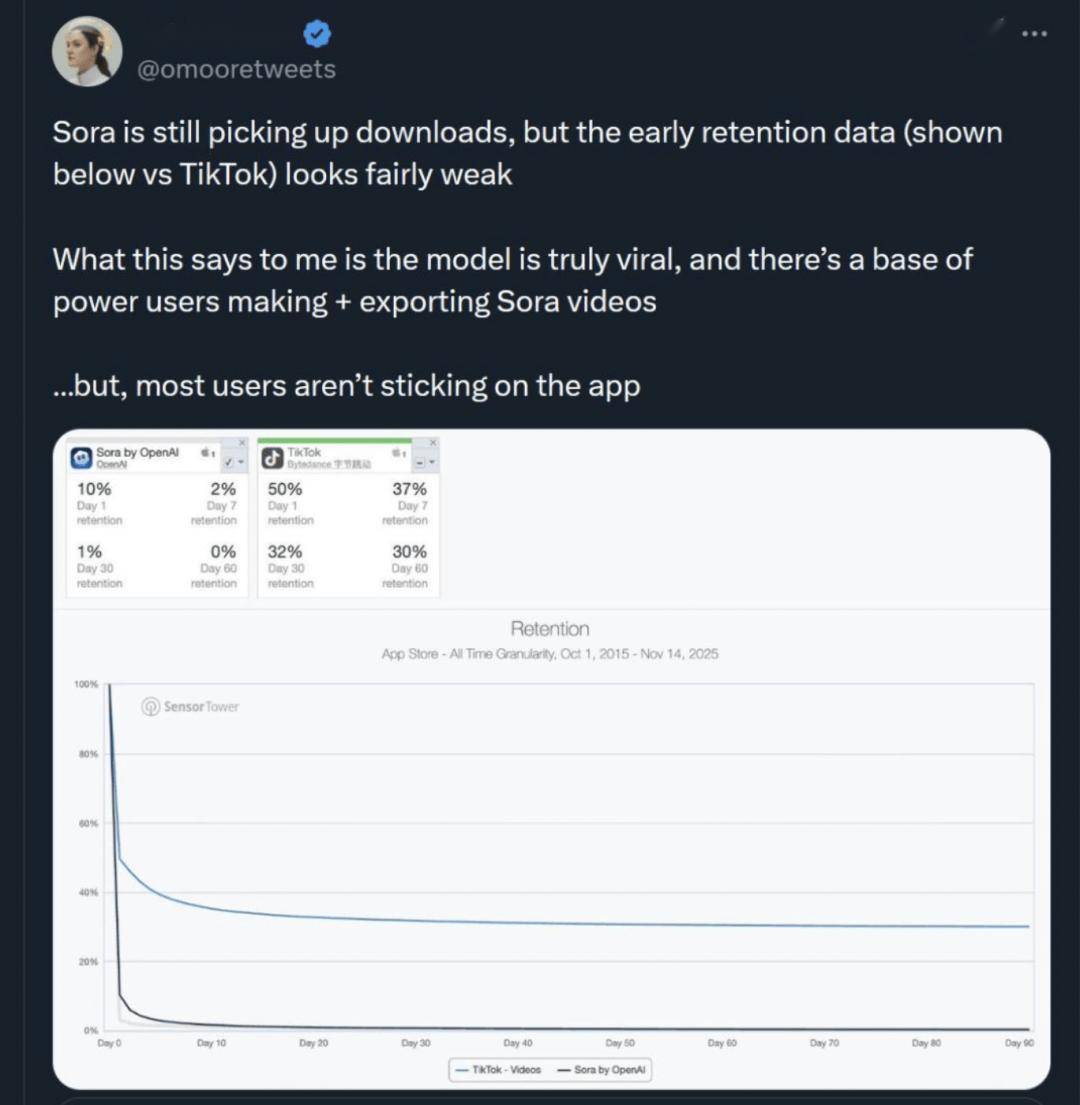1080x1105 pixels.
Task: Toggle TikTok - Videos series in legend
Action: [x=497, y=1069]
